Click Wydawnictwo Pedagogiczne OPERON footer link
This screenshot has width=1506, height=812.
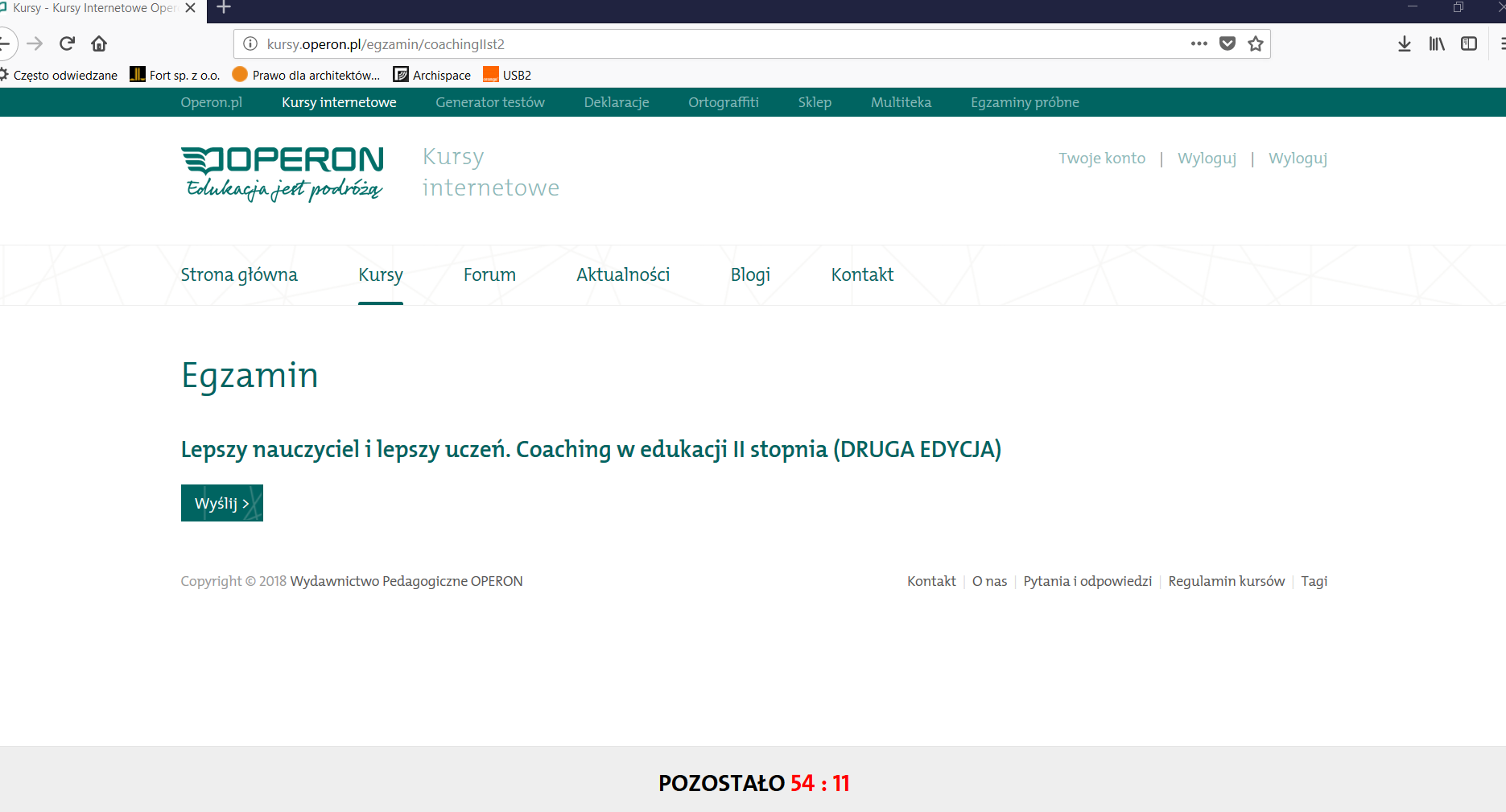coord(406,581)
